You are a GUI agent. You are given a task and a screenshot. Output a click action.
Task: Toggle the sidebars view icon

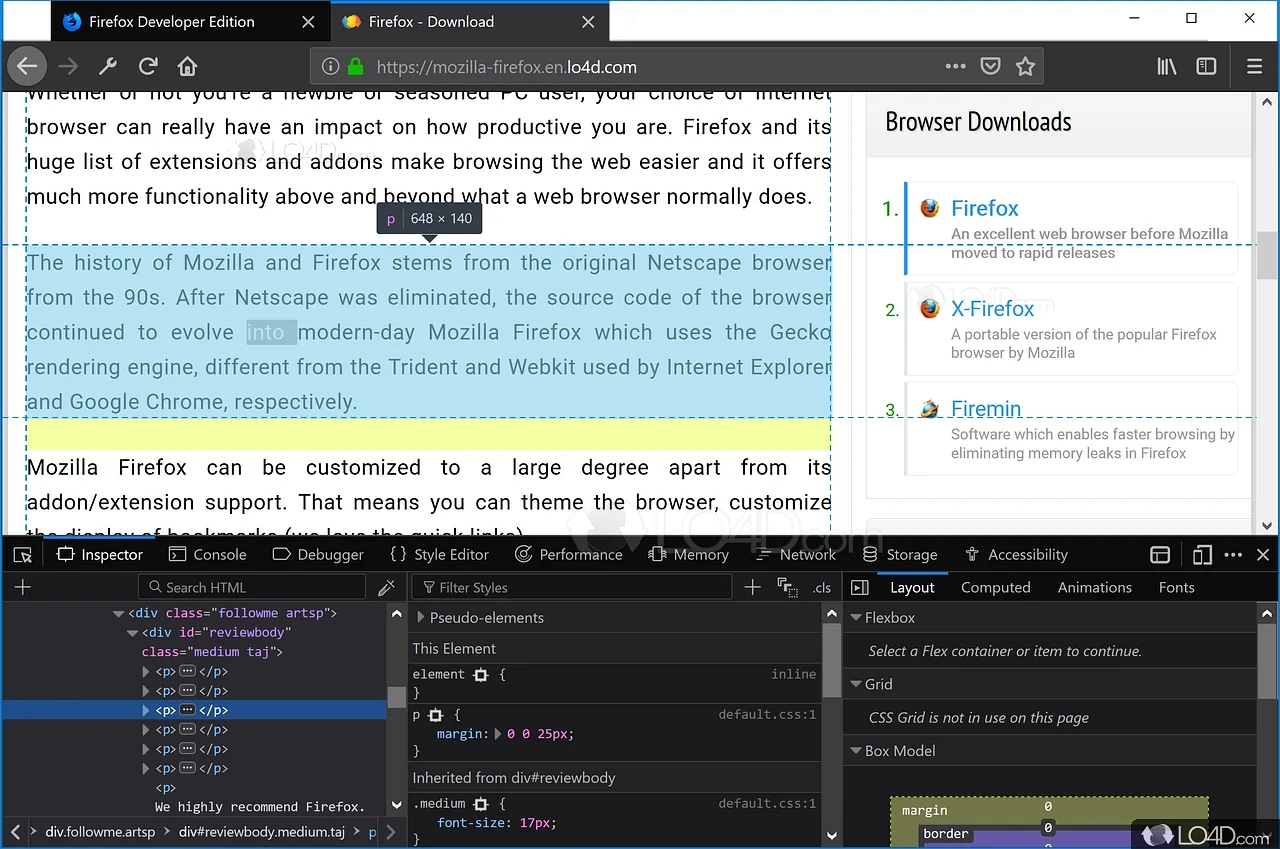1207,67
